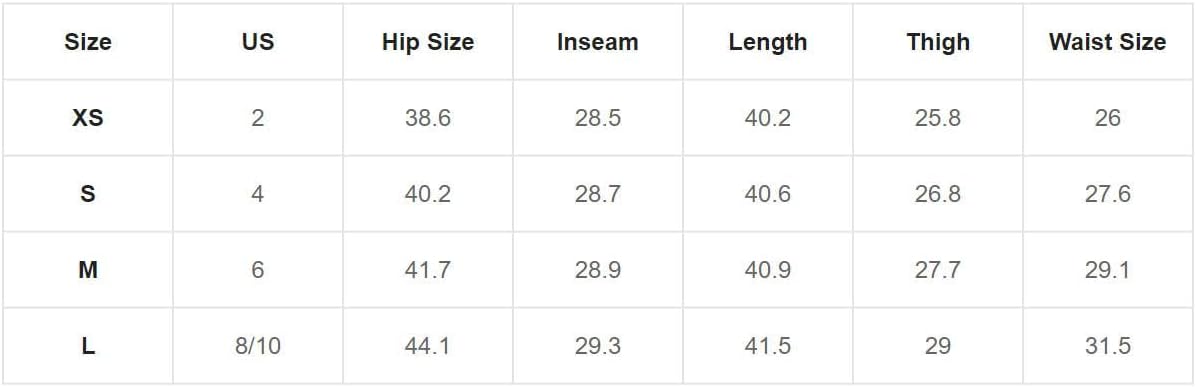This screenshot has width=1196, height=387.
Task: Select the 8/10 US size cell
Action: click(258, 347)
